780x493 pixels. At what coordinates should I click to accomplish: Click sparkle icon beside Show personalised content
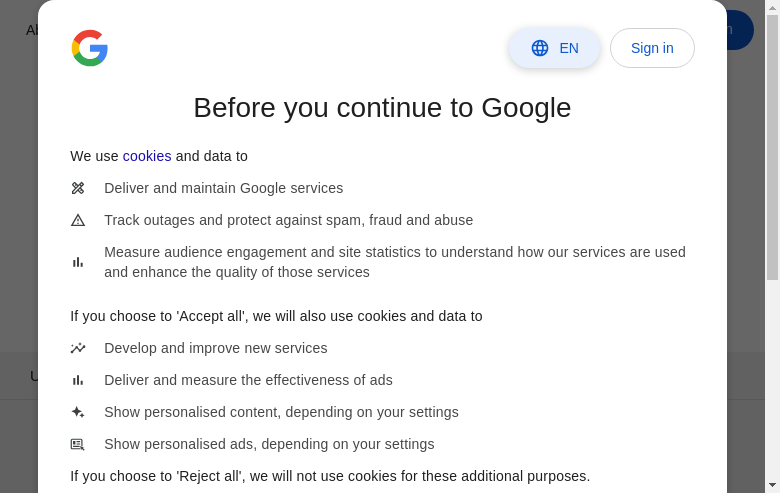78,412
